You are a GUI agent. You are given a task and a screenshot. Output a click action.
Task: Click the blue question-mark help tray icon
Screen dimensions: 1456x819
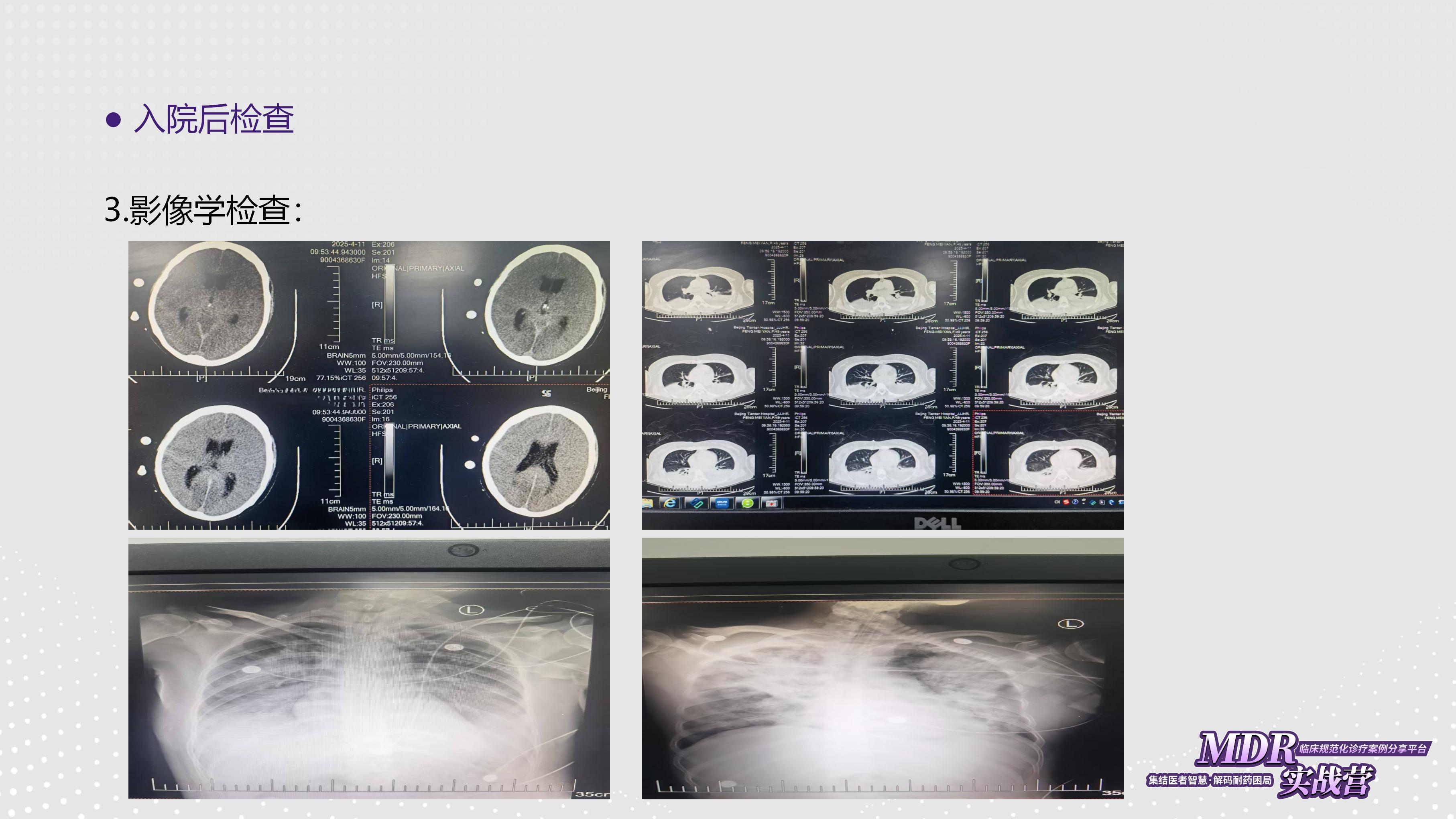coord(1075,502)
